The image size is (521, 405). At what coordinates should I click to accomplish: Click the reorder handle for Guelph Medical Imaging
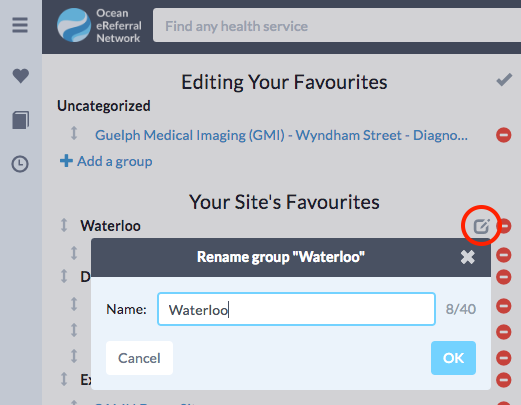click(x=74, y=133)
